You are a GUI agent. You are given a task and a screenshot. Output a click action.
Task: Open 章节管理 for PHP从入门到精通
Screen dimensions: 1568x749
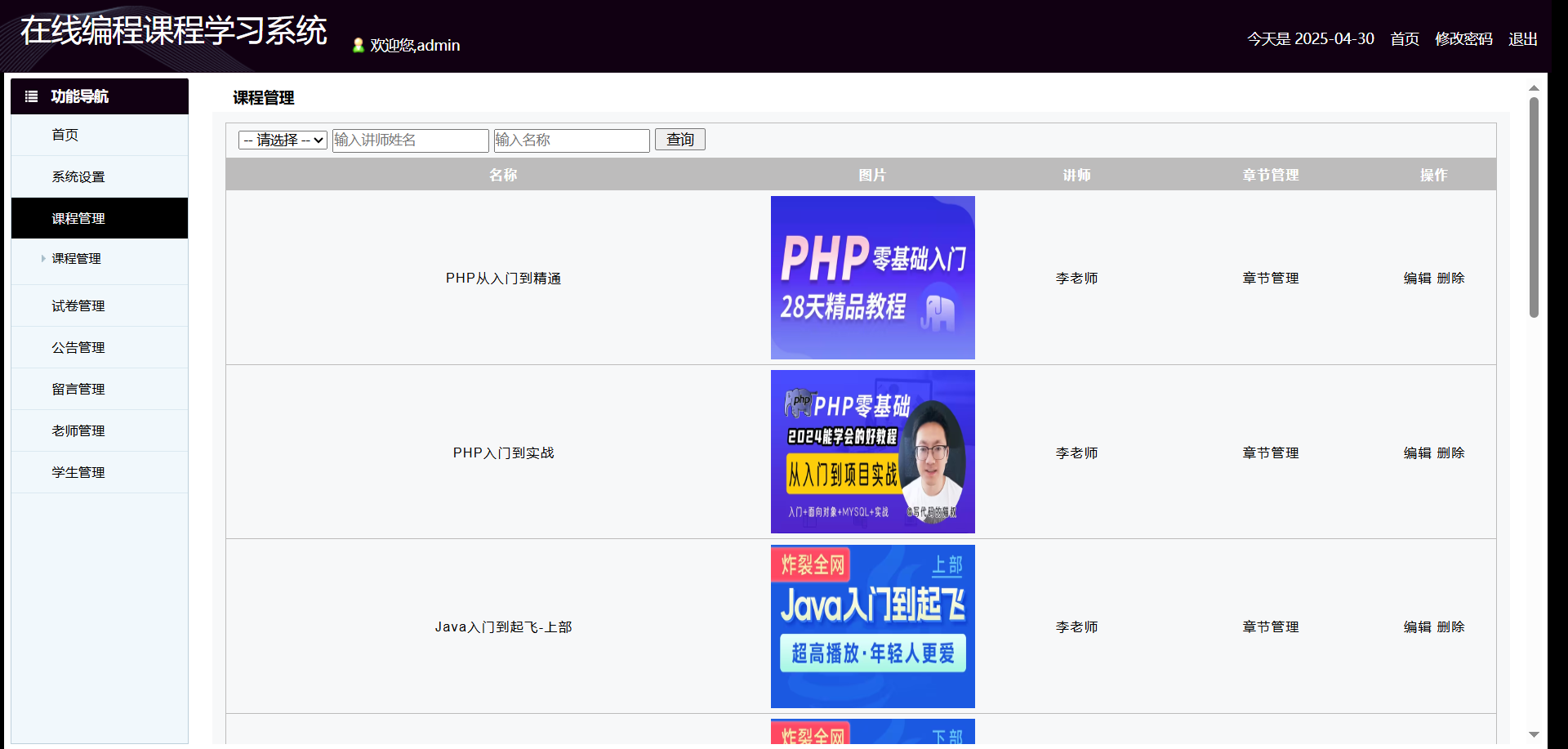1271,278
